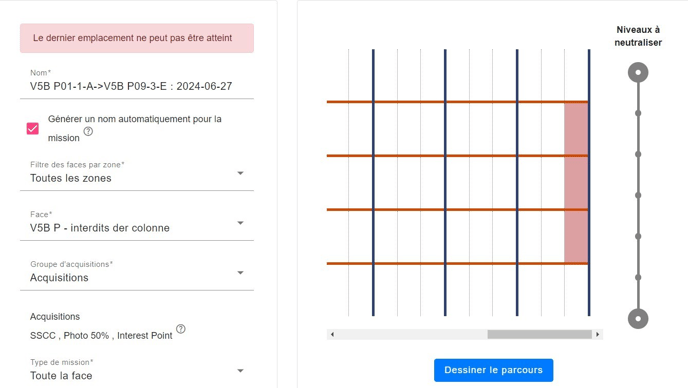Expand Type de mission dropdown
Viewport: 688px width, 388px height.
137,371
